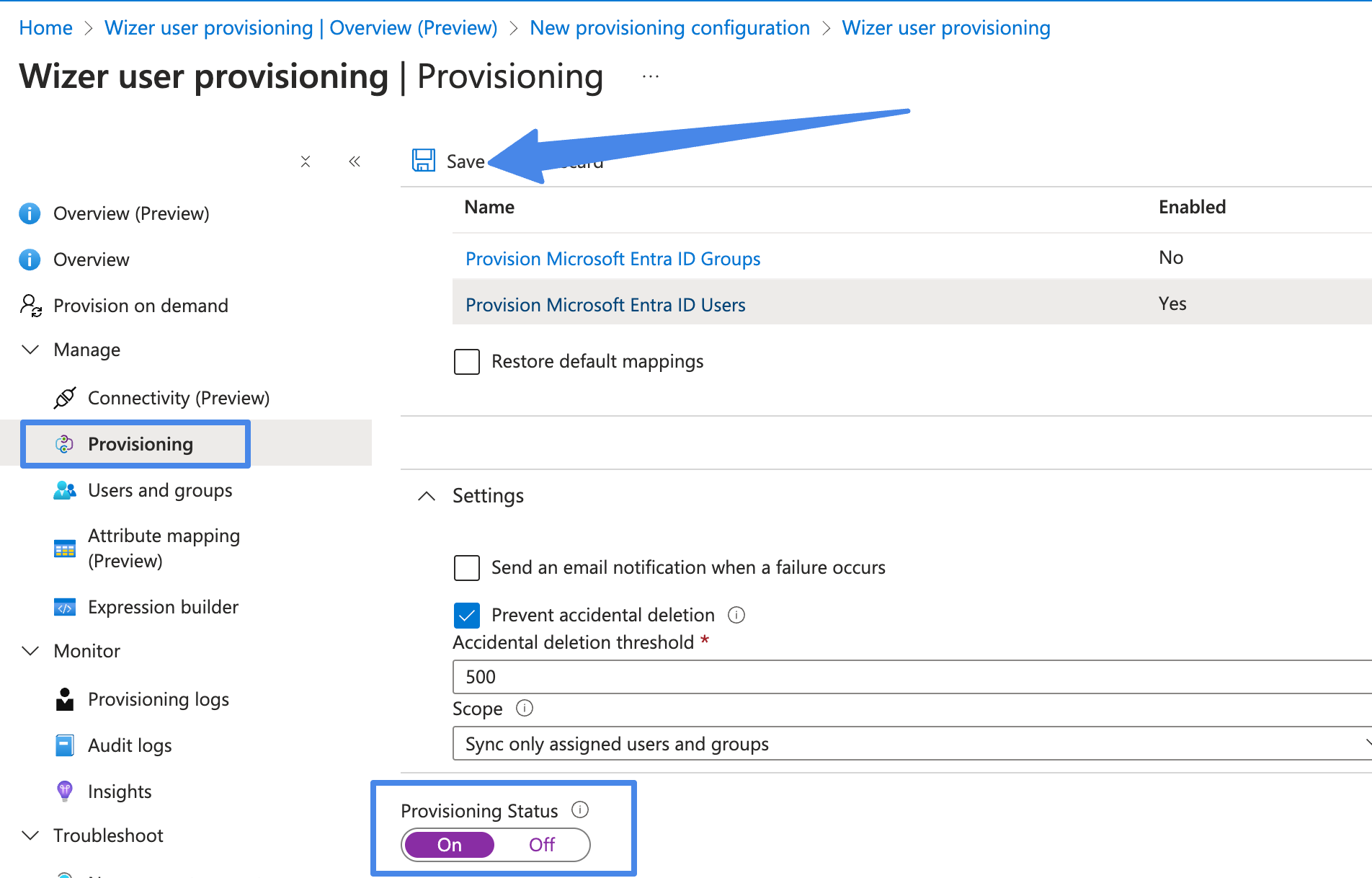Edit the accidental deletion threshold value
Screen dimensions: 1372x878
click(x=721, y=677)
